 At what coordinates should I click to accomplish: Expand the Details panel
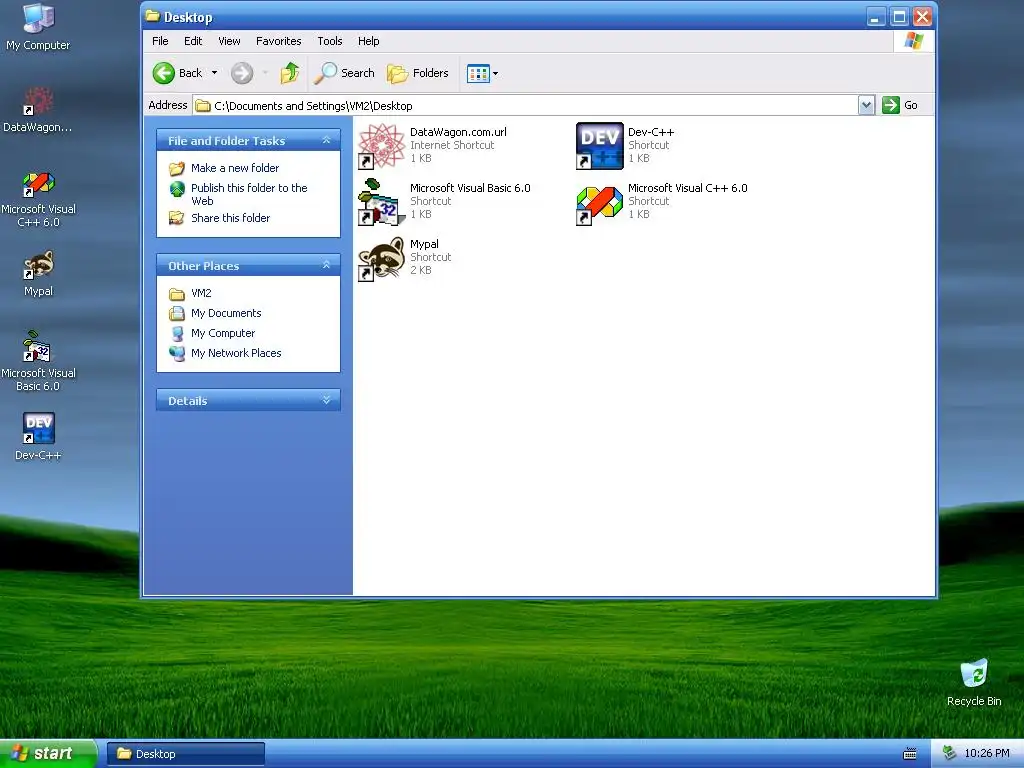tap(327, 400)
